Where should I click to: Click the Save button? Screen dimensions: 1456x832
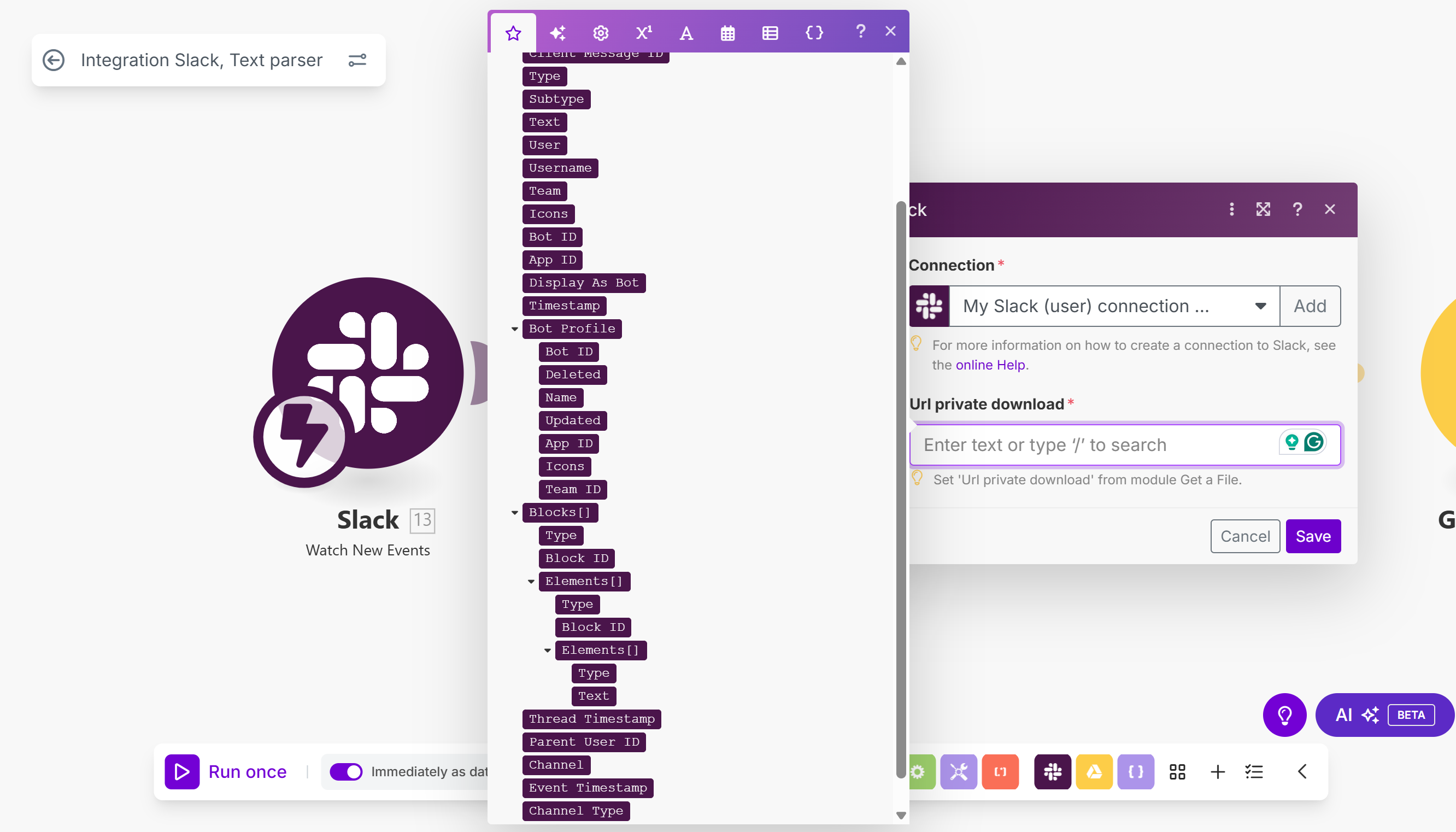[1313, 536]
